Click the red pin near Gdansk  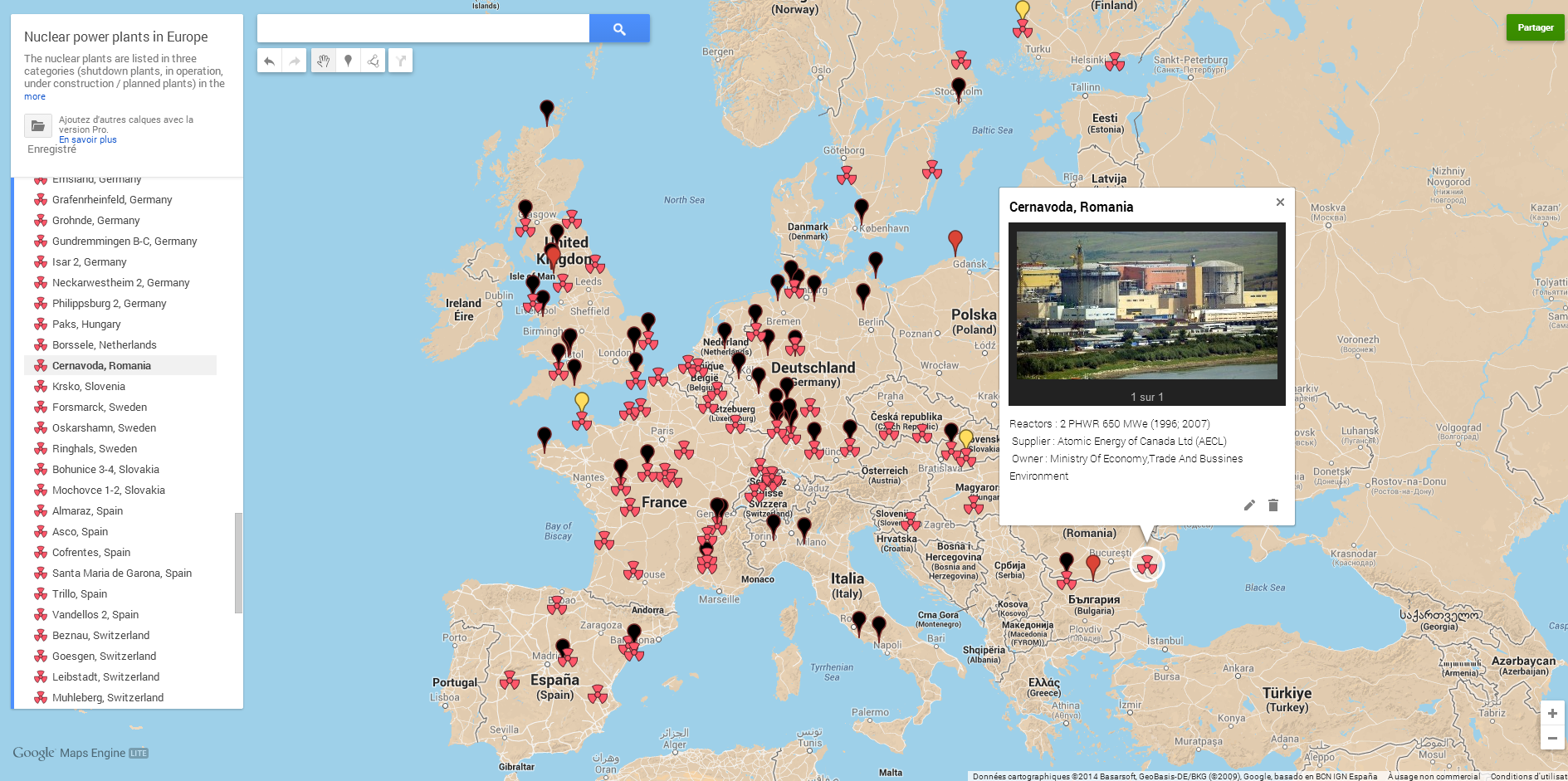[x=955, y=242]
